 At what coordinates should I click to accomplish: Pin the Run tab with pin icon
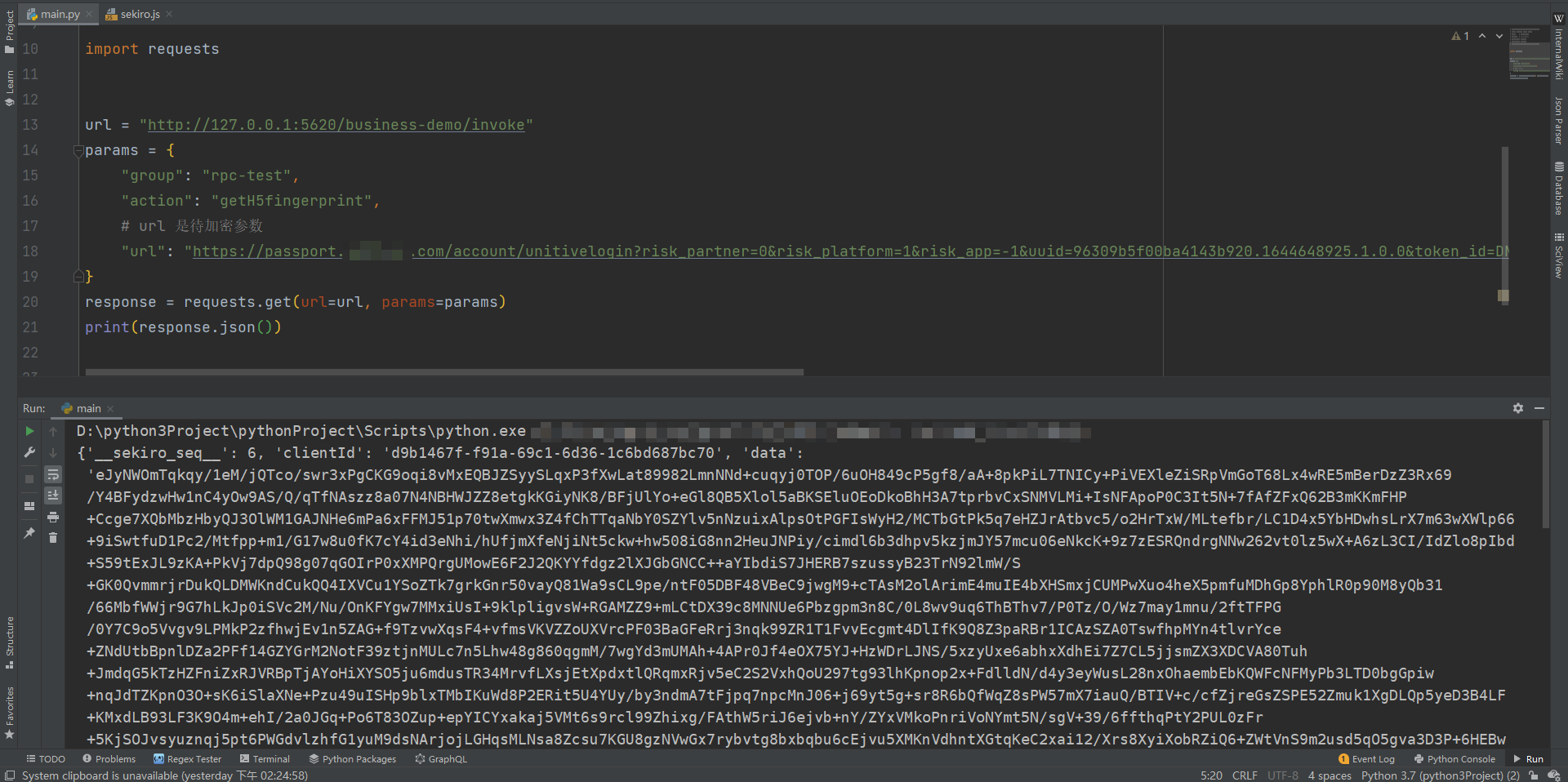[x=29, y=533]
